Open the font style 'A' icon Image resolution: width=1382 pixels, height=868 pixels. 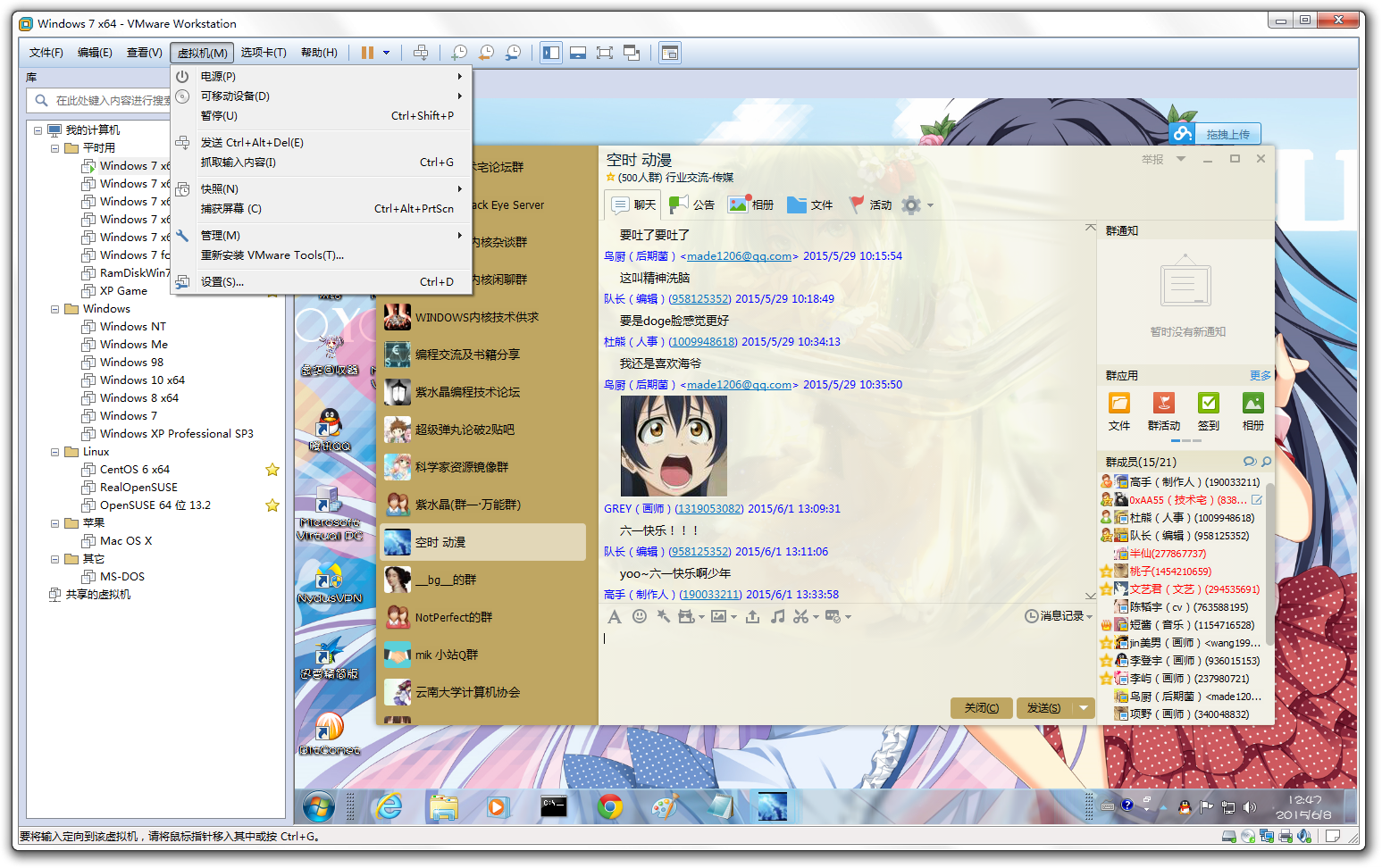pyautogui.click(x=614, y=616)
